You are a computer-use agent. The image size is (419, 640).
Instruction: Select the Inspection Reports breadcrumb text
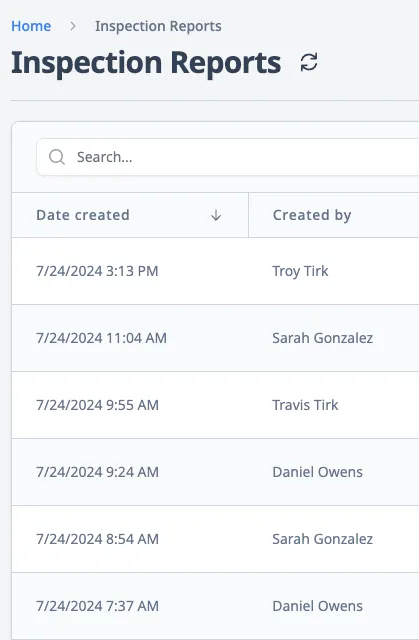pyautogui.click(x=158, y=26)
